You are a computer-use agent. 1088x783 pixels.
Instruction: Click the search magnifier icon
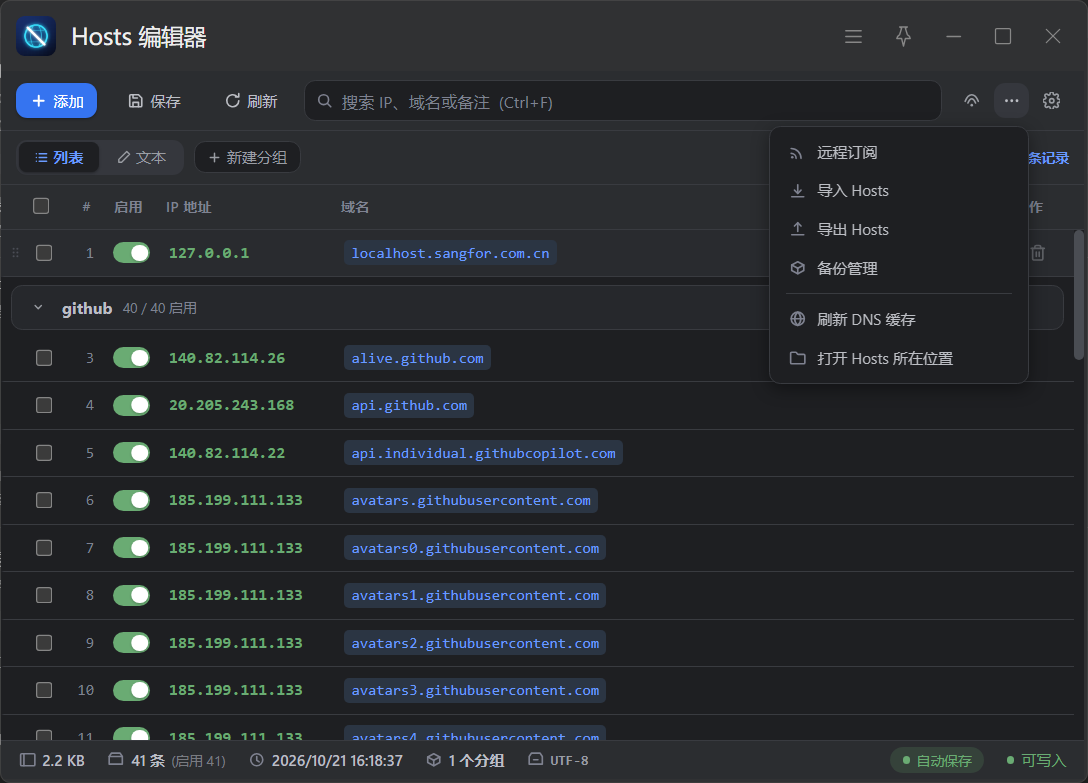pos(324,101)
